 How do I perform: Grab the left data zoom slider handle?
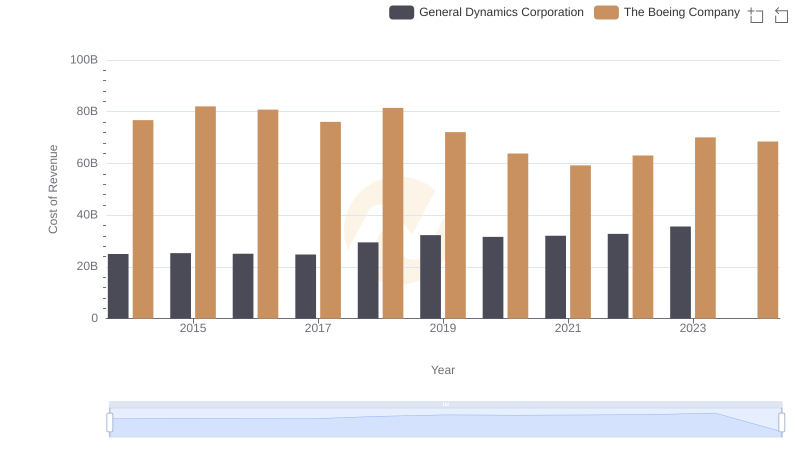(x=110, y=422)
